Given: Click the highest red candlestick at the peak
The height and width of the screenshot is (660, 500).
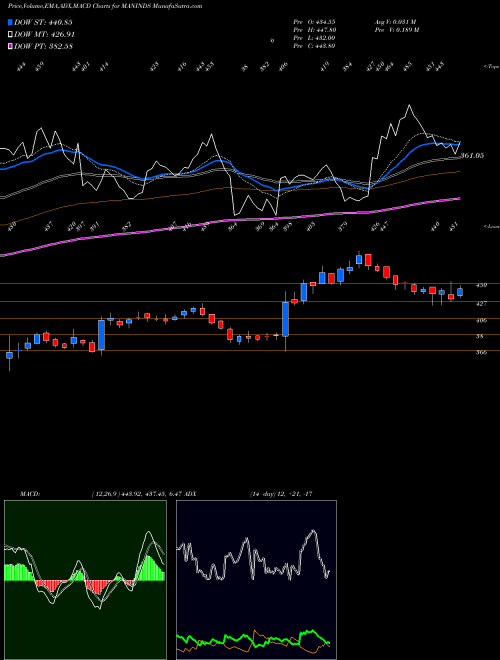Looking at the screenshot, I should tap(368, 260).
